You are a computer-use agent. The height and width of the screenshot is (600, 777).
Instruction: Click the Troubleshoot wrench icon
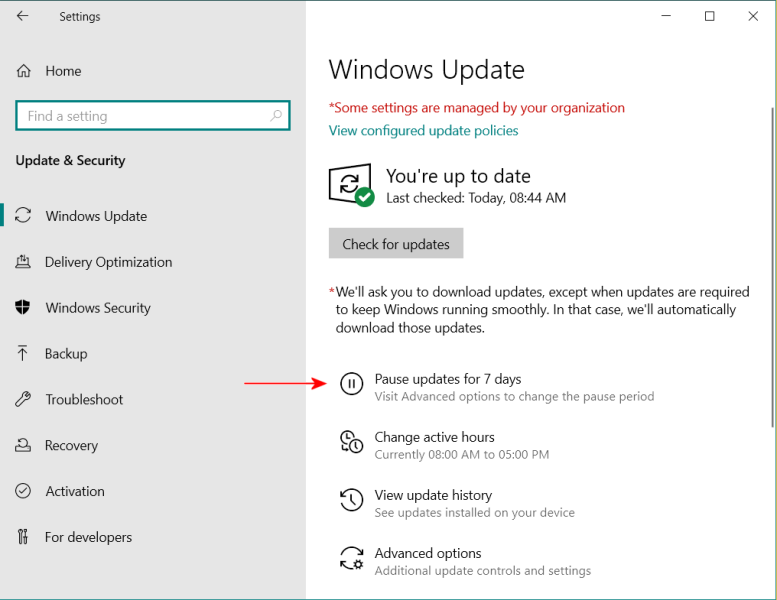(x=23, y=400)
